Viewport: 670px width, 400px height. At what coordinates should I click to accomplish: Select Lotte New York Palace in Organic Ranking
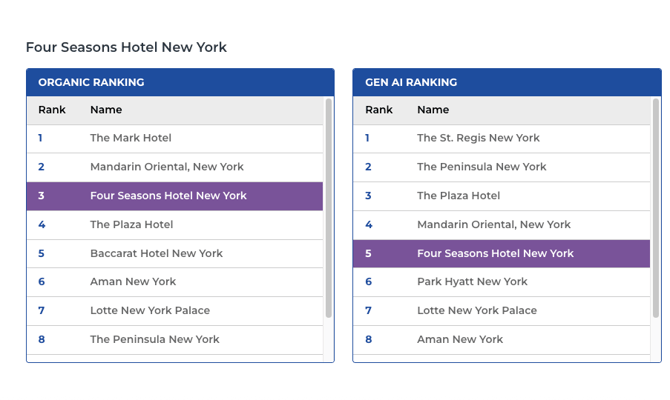pyautogui.click(x=150, y=311)
